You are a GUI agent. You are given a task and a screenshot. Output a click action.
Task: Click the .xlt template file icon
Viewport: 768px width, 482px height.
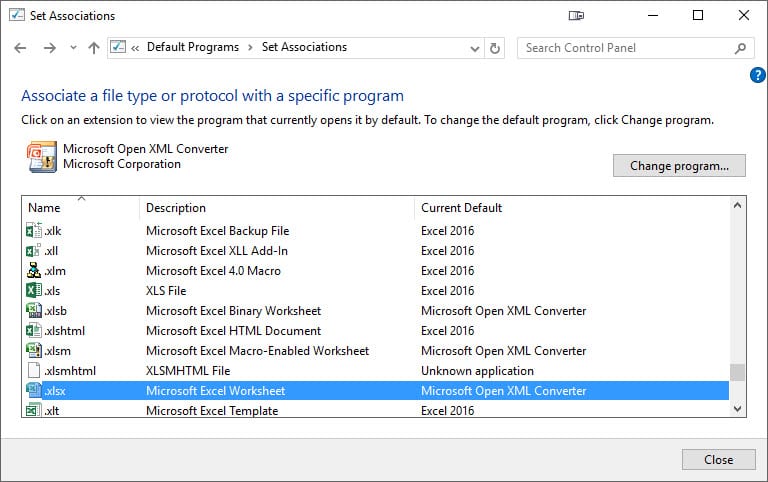pos(34,410)
